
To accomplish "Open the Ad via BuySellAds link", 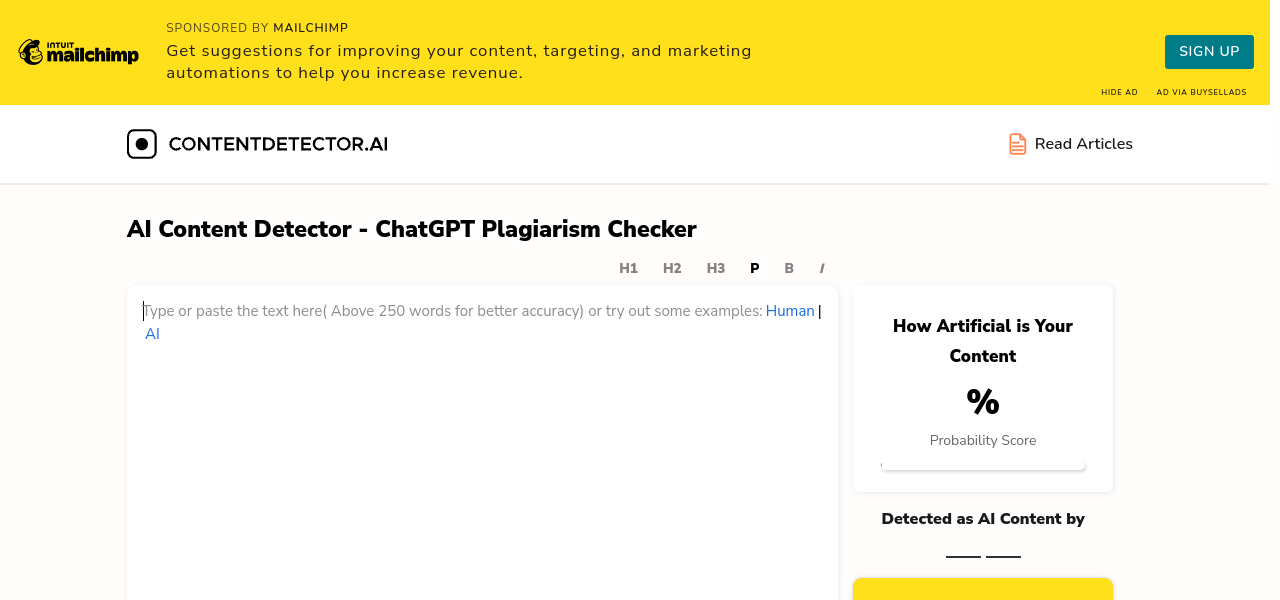I will [1201, 92].
